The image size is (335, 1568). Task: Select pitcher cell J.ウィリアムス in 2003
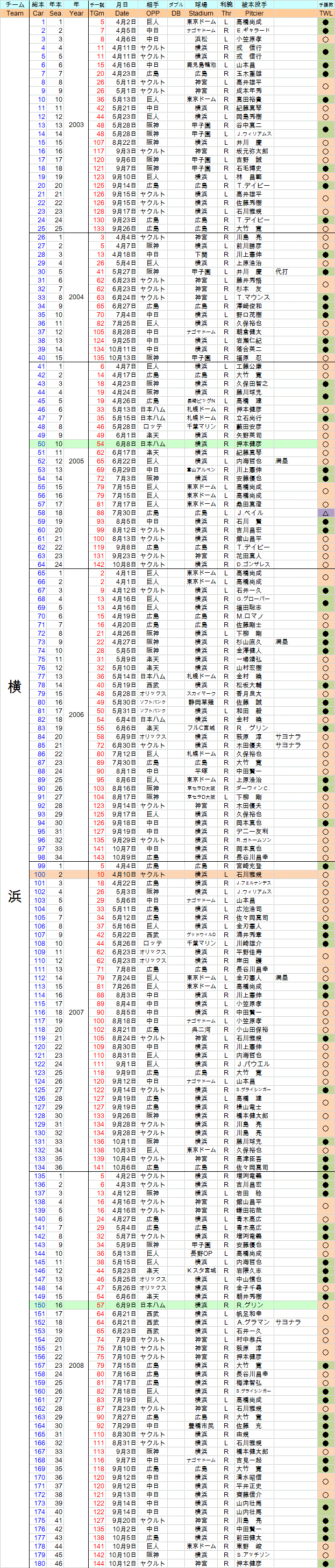254,134
